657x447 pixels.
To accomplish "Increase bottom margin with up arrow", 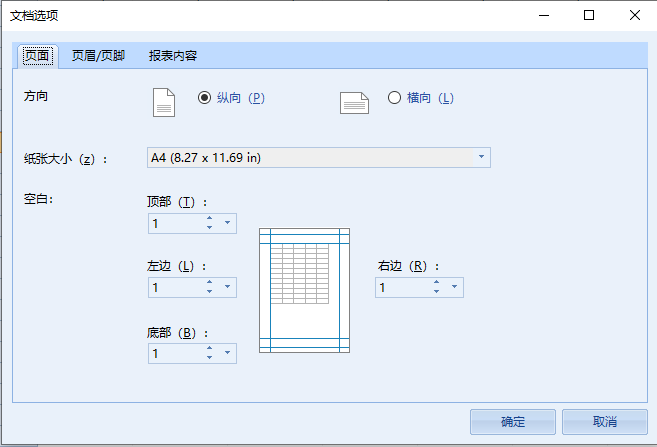I will pyautogui.click(x=210, y=349).
